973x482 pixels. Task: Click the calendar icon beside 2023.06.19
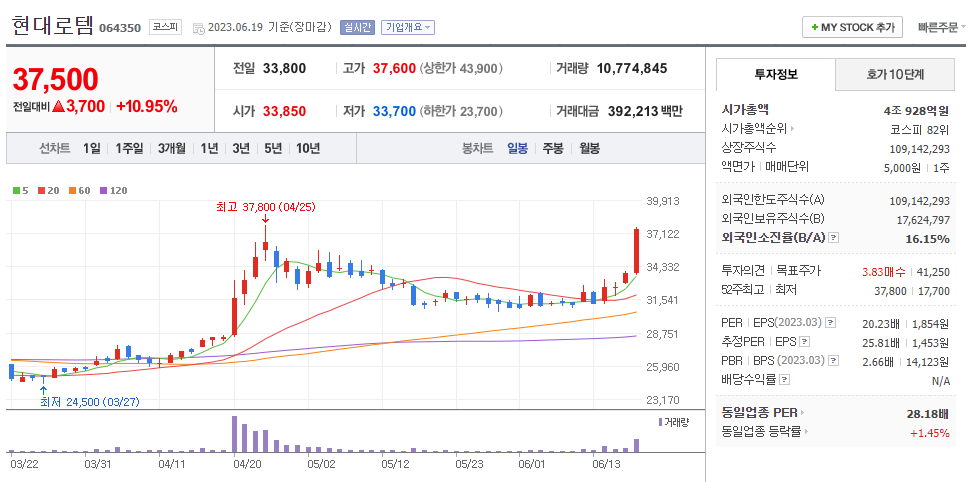[x=199, y=28]
